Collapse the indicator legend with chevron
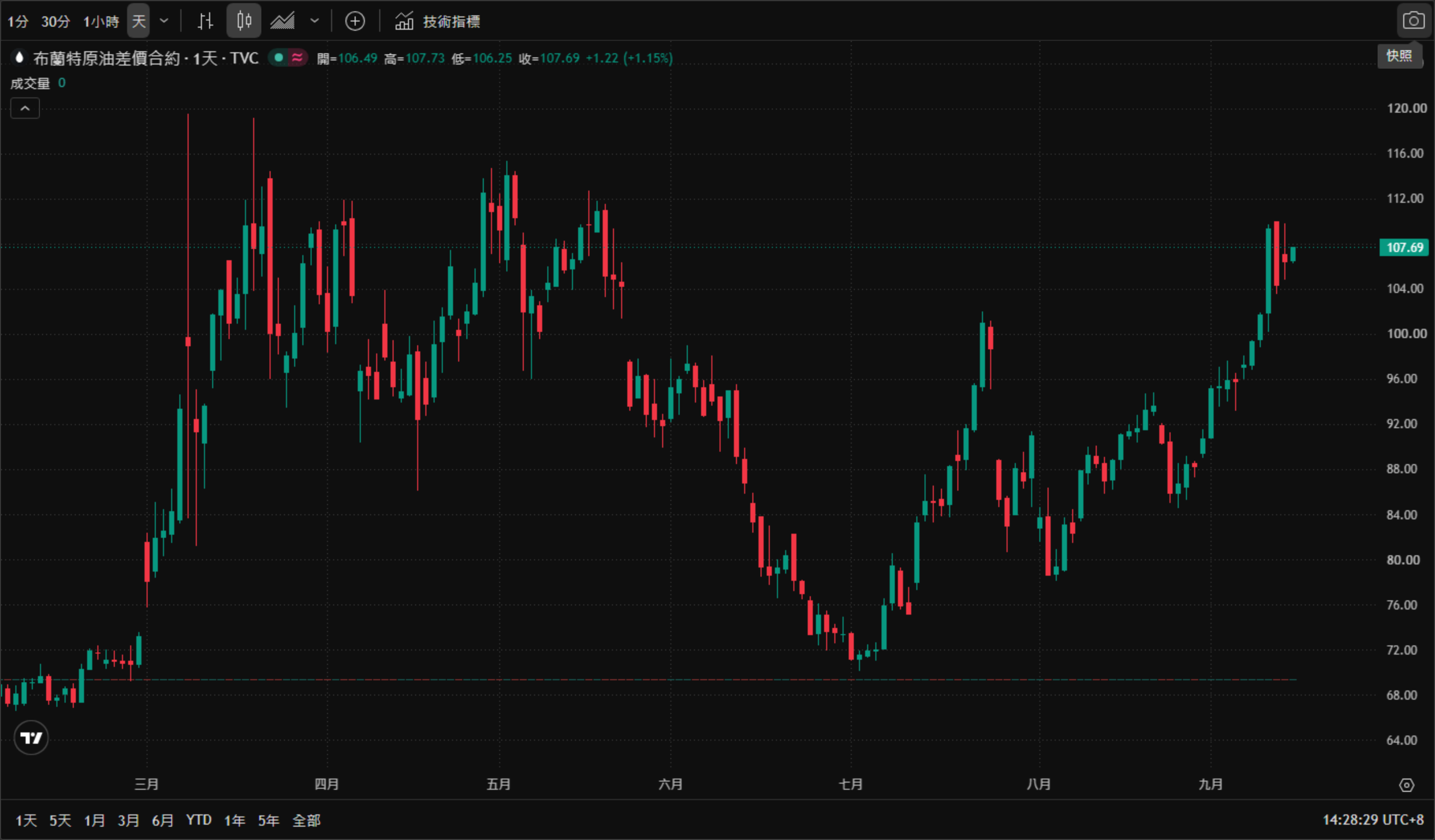Image resolution: width=1435 pixels, height=840 pixels. (25, 108)
